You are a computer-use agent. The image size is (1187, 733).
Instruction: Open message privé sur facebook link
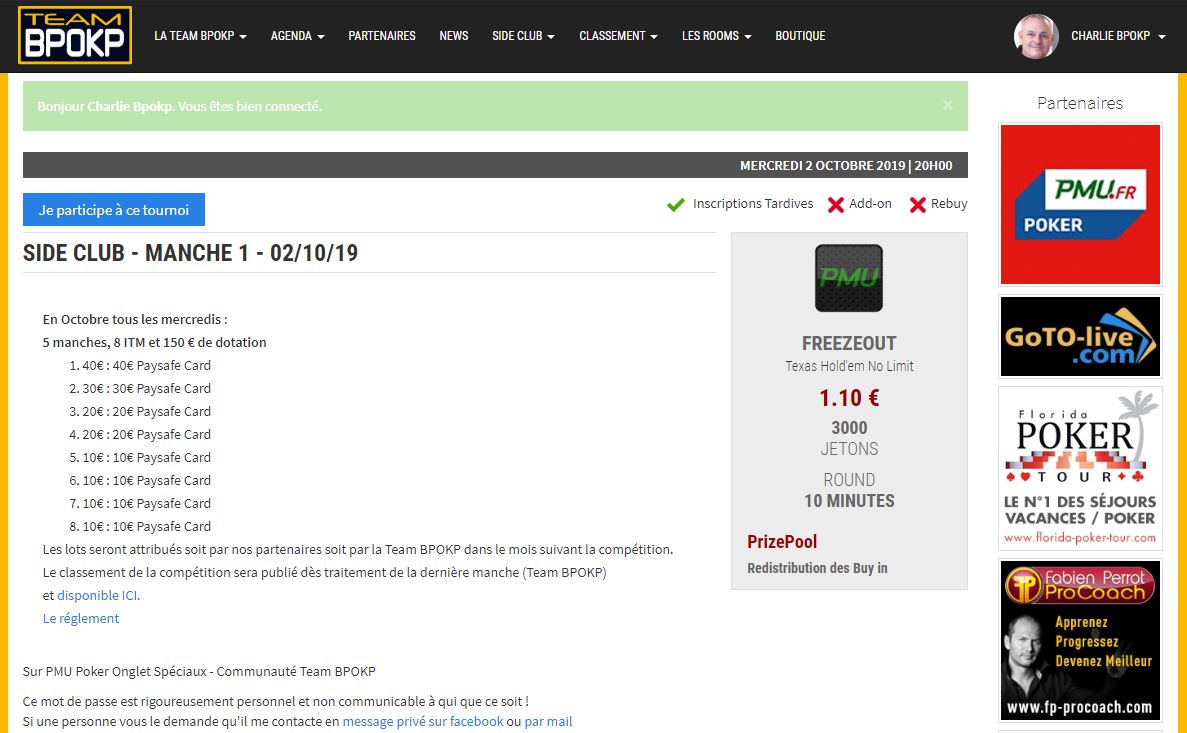pyautogui.click(x=422, y=721)
